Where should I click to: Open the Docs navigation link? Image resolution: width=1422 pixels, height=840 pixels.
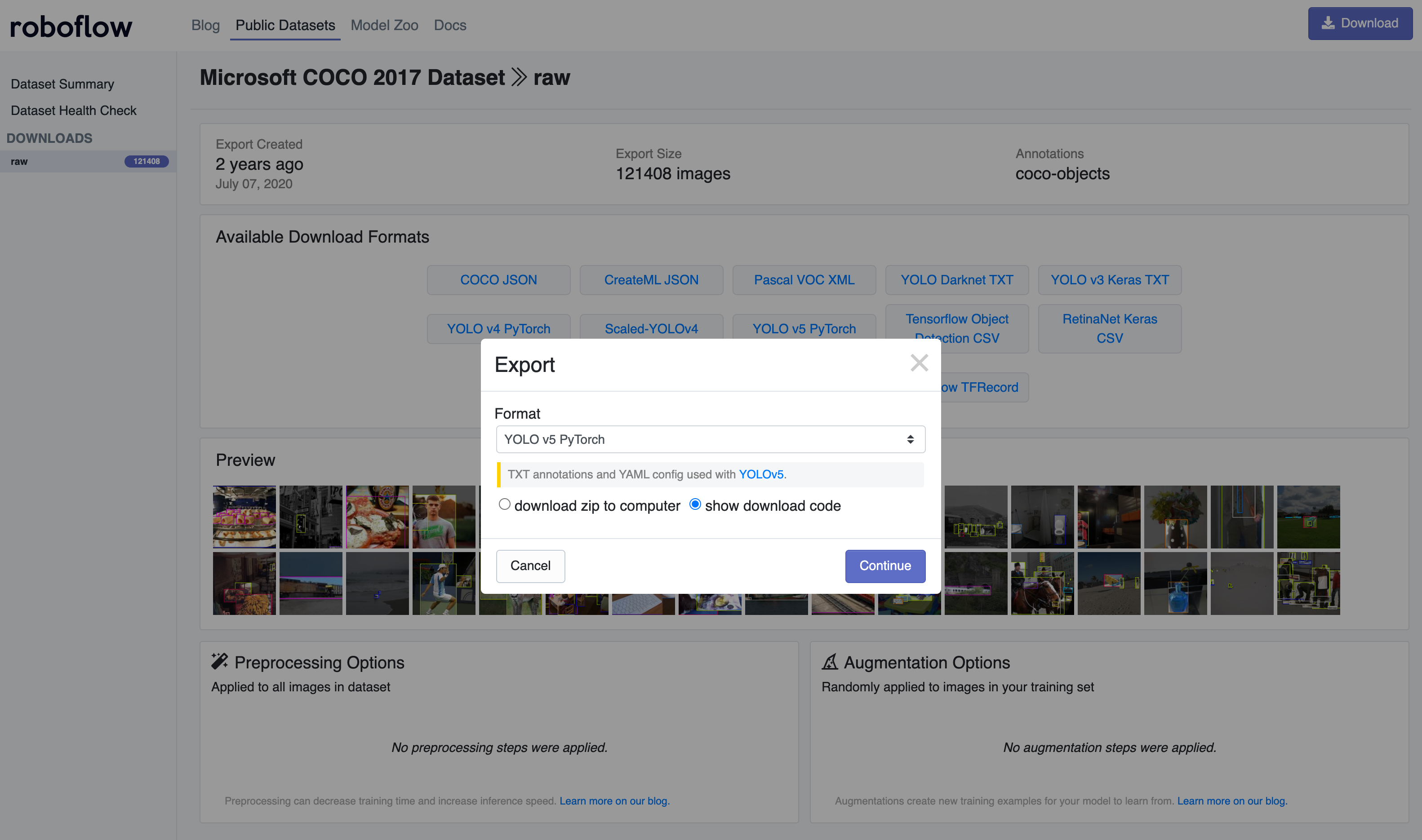[x=449, y=26]
